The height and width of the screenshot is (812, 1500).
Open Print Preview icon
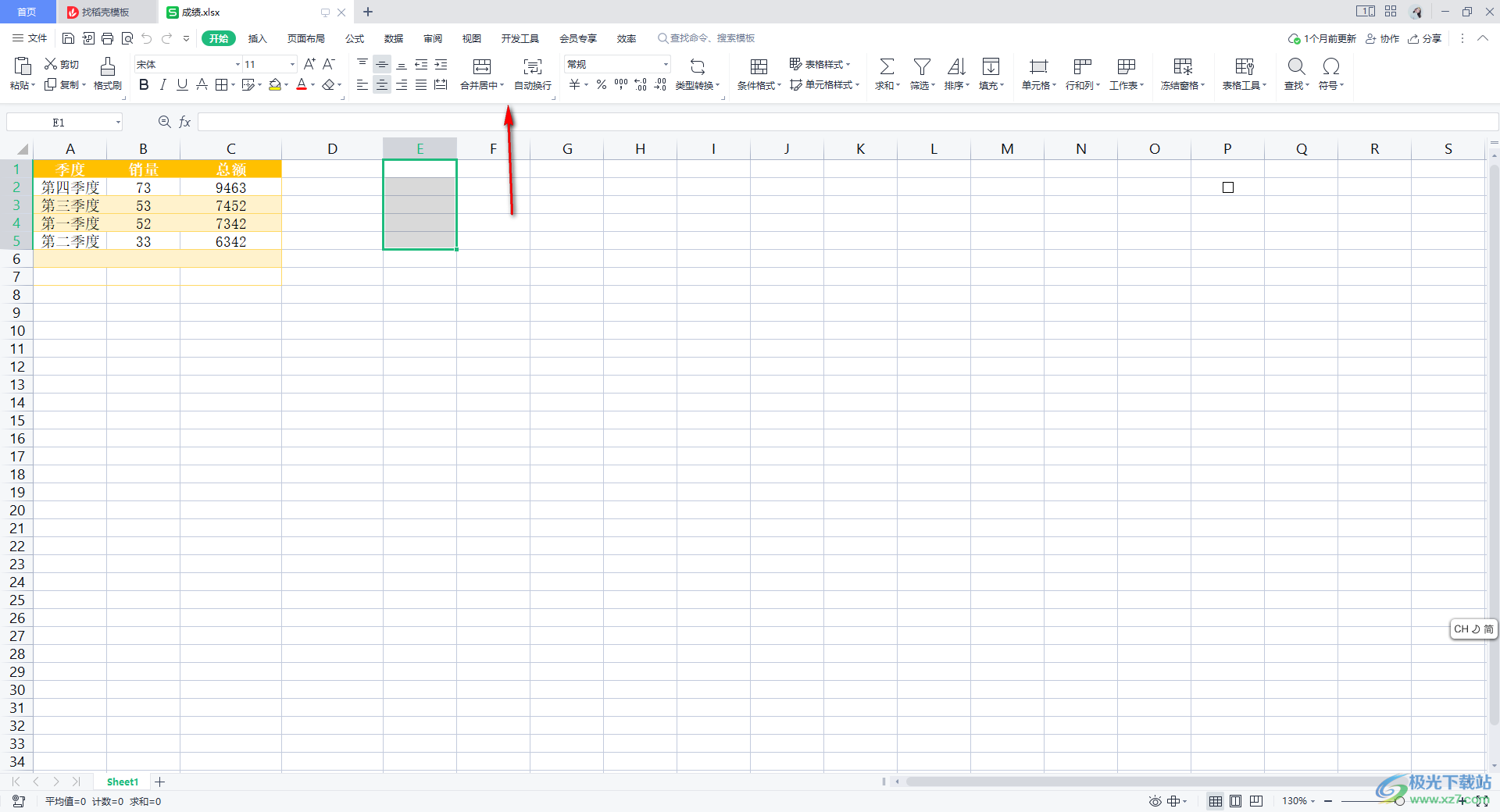click(127, 38)
